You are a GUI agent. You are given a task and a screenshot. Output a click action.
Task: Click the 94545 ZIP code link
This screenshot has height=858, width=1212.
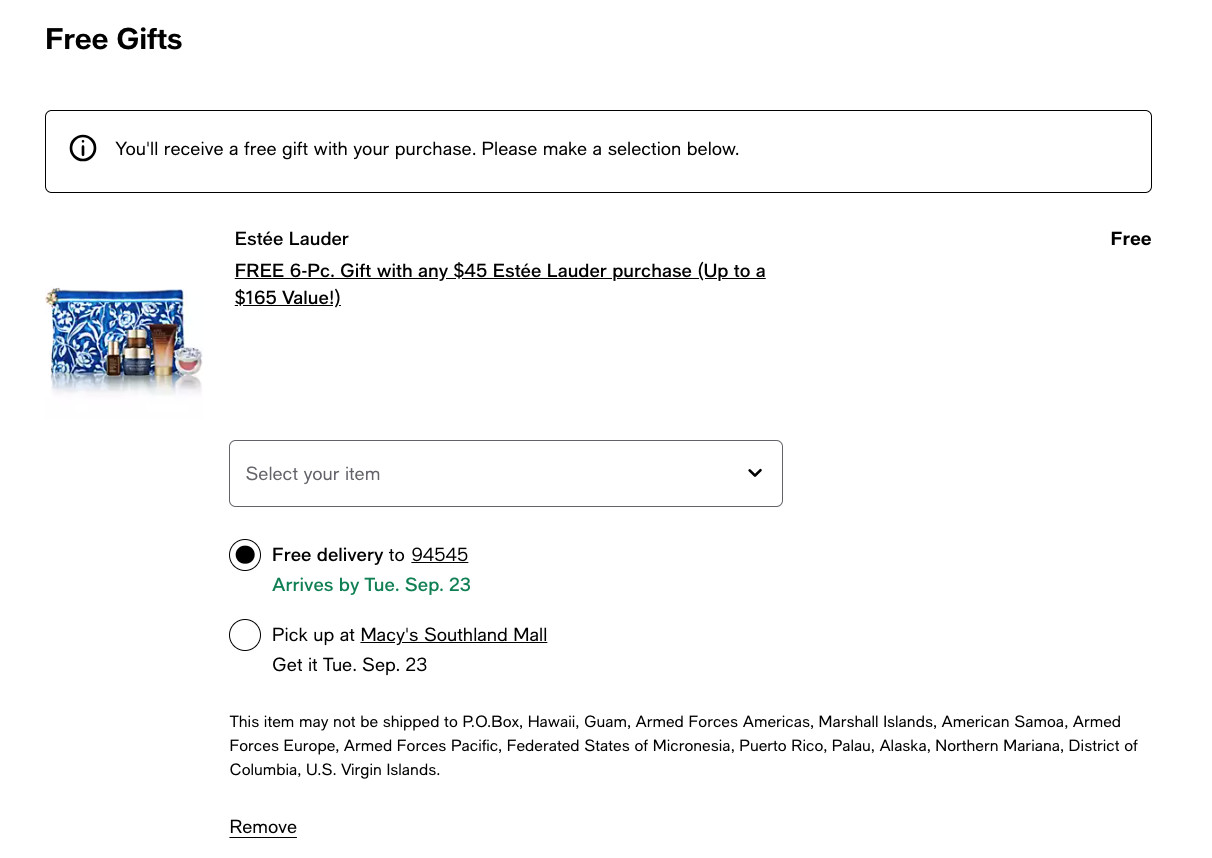point(439,555)
